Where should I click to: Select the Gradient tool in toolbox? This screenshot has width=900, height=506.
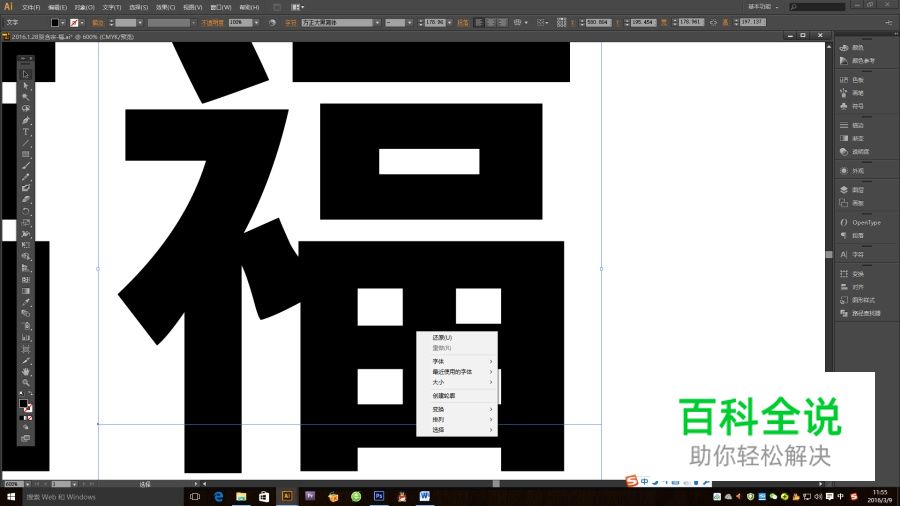[x=25, y=291]
